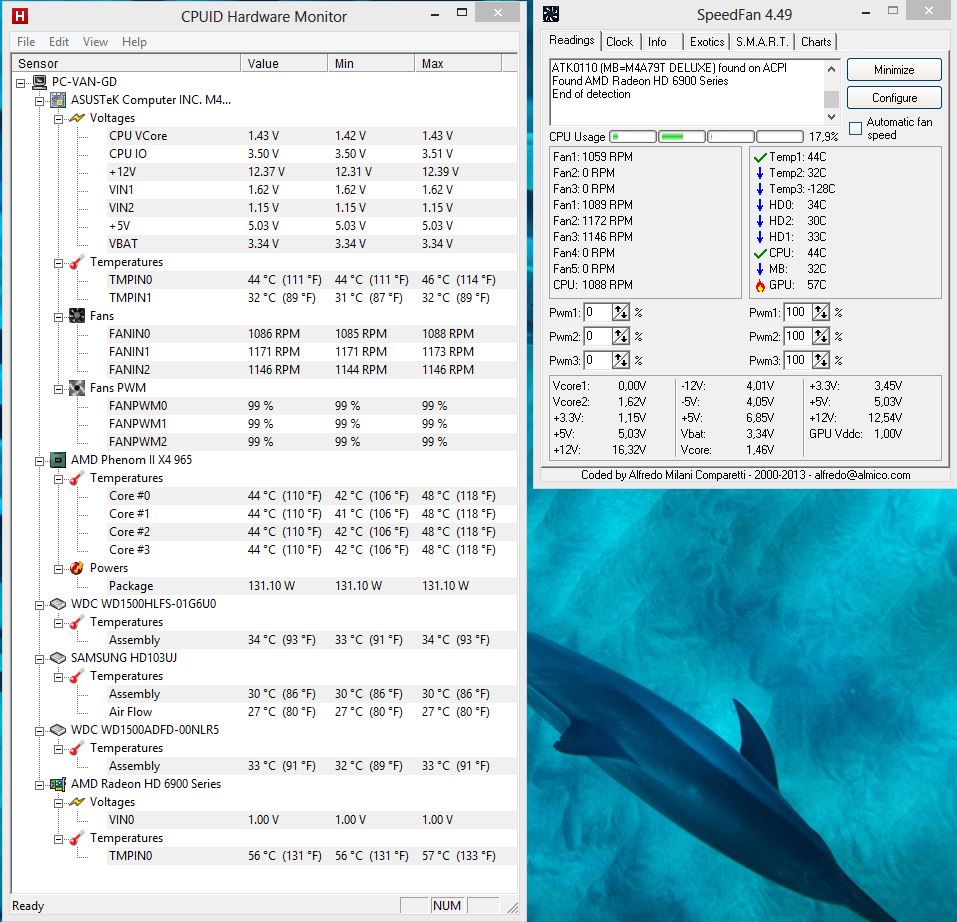Screen dimensions: 957x922
Task: Click the SpeedFan Minimize button
Action: [894, 70]
